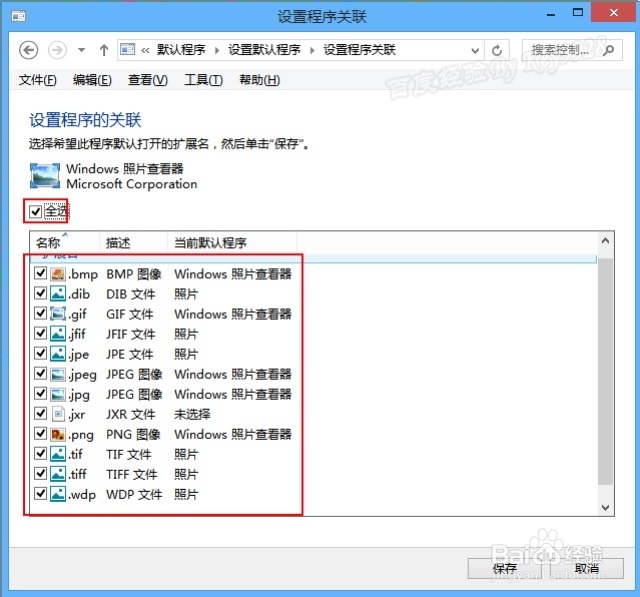Click the 保存 button
The image size is (640, 597).
[505, 568]
